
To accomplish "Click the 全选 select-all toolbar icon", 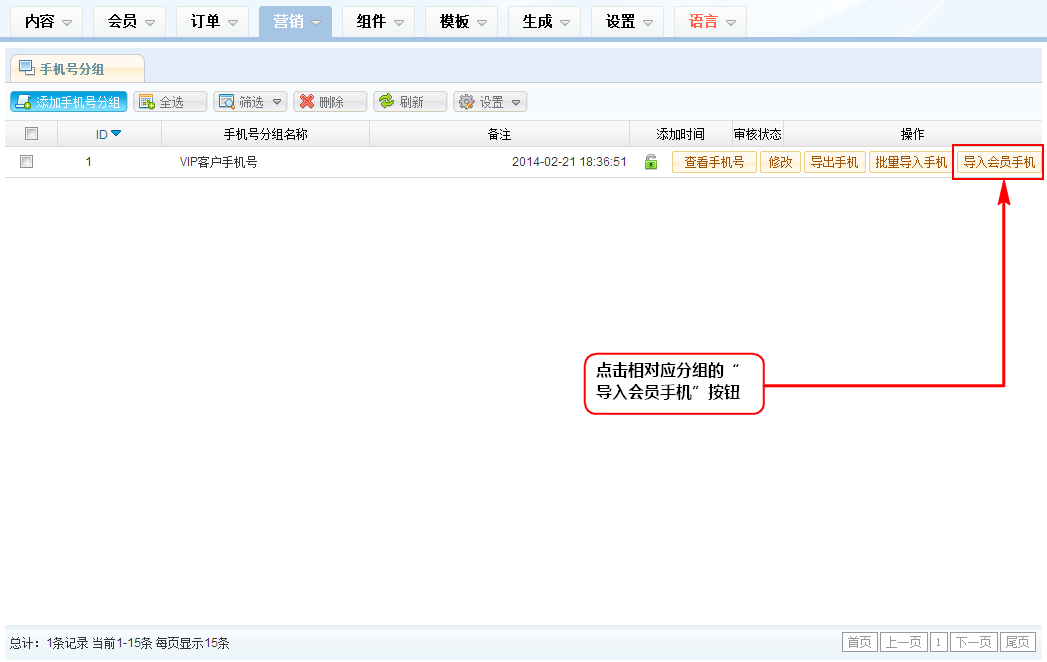I will point(147,102).
